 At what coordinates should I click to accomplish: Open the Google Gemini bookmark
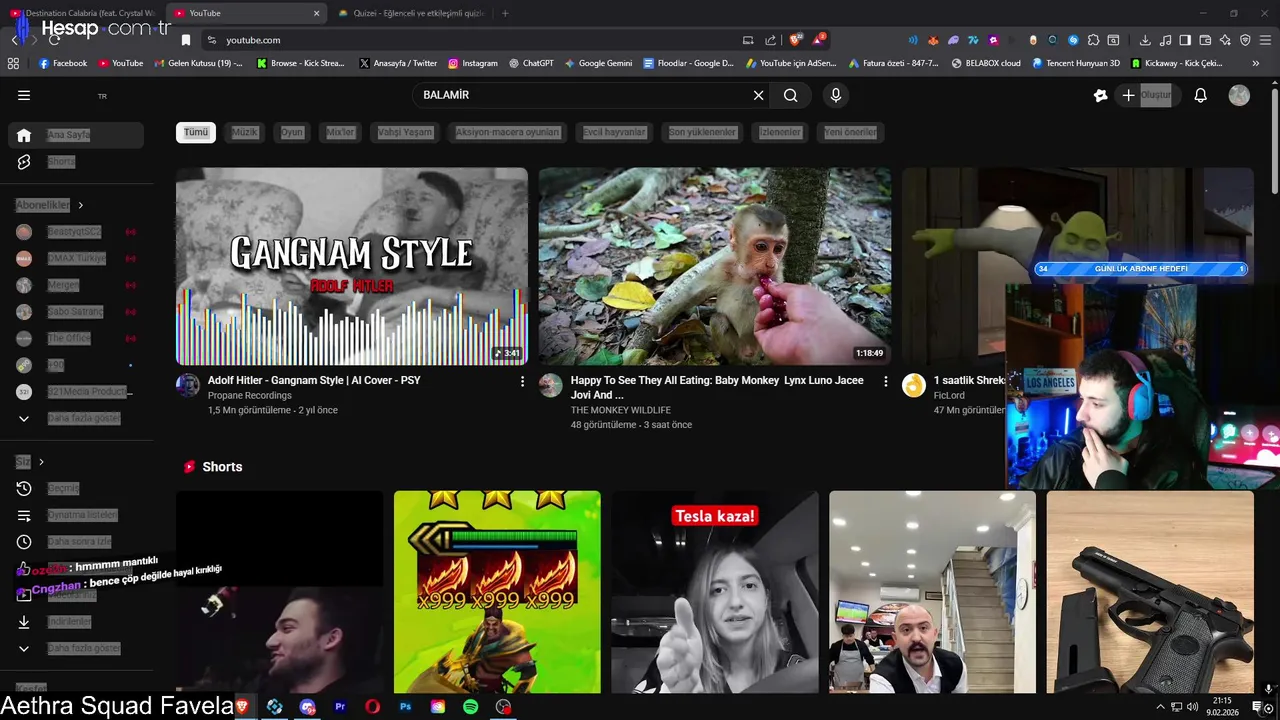(598, 63)
